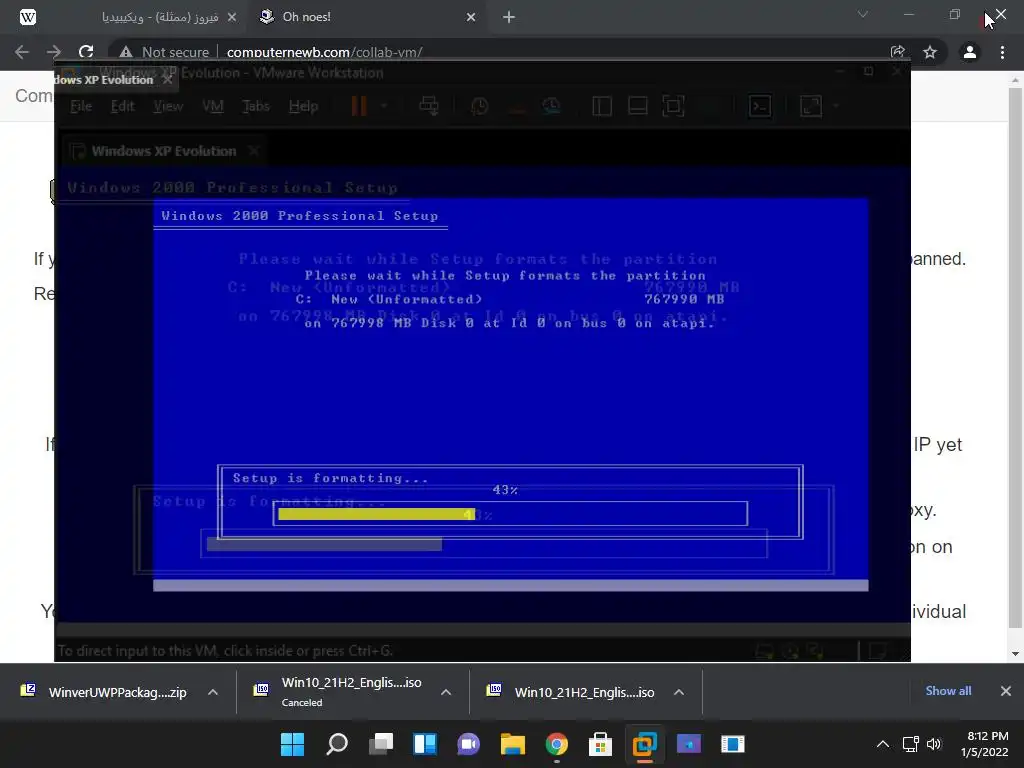
Task: Go forward in Chrome history
Action: click(x=54, y=52)
